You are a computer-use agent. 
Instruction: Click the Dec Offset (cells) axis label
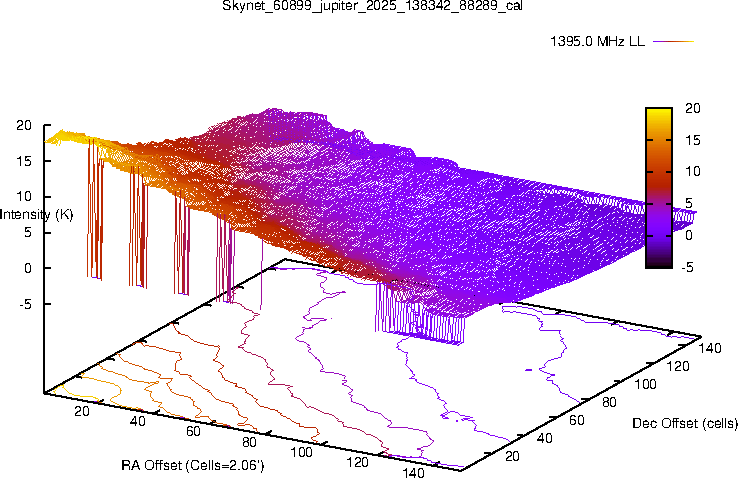coord(685,423)
